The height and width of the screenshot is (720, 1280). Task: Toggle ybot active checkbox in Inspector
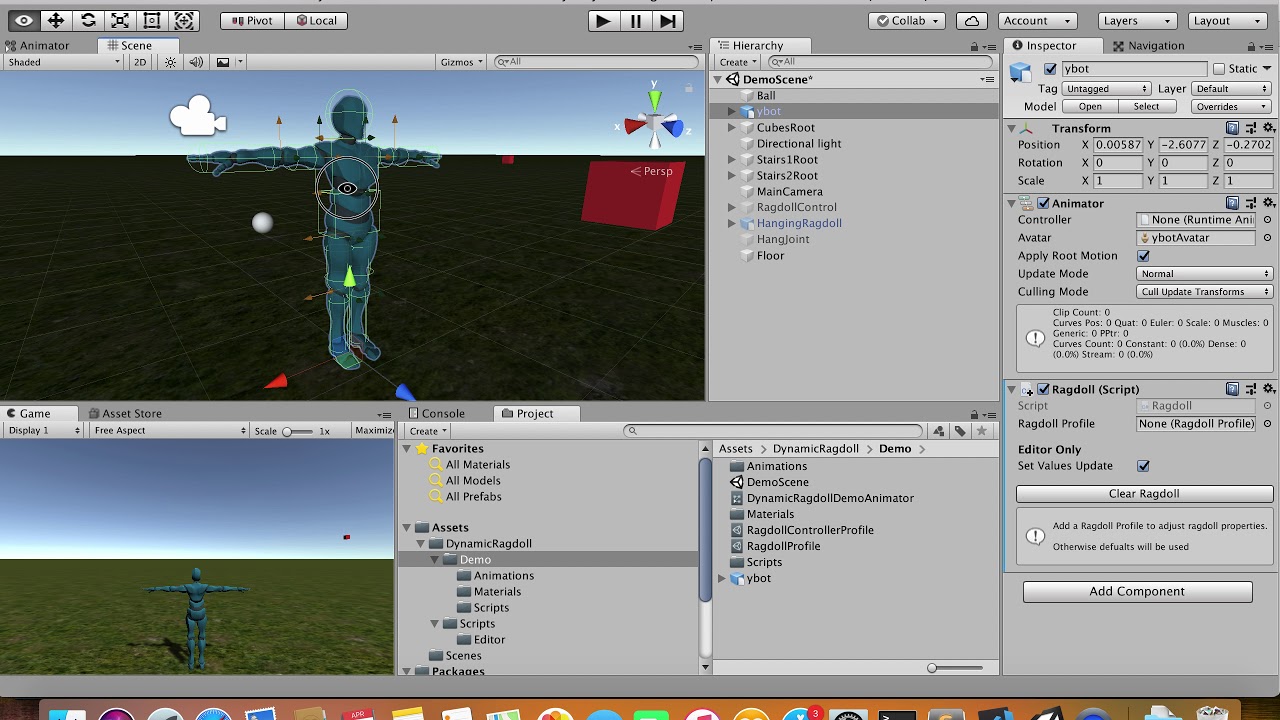click(1050, 69)
